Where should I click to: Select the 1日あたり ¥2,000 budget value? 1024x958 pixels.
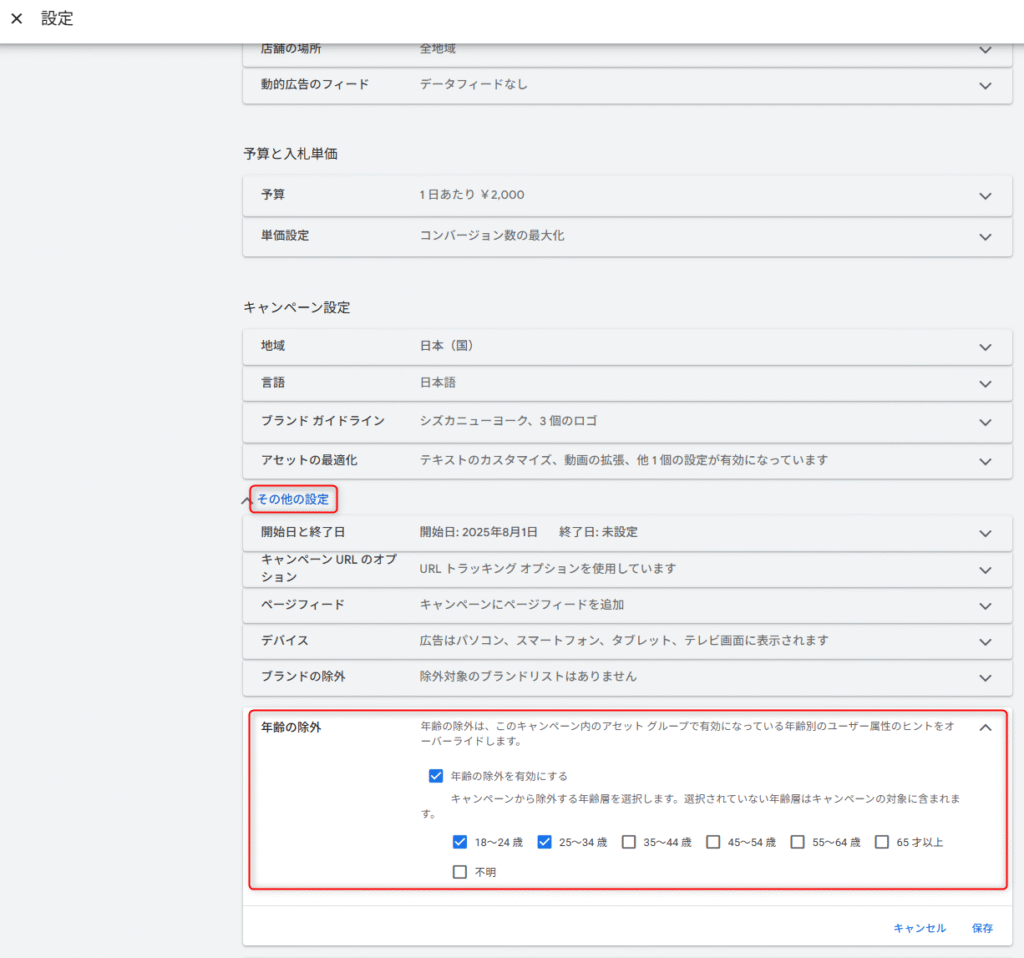coord(472,195)
